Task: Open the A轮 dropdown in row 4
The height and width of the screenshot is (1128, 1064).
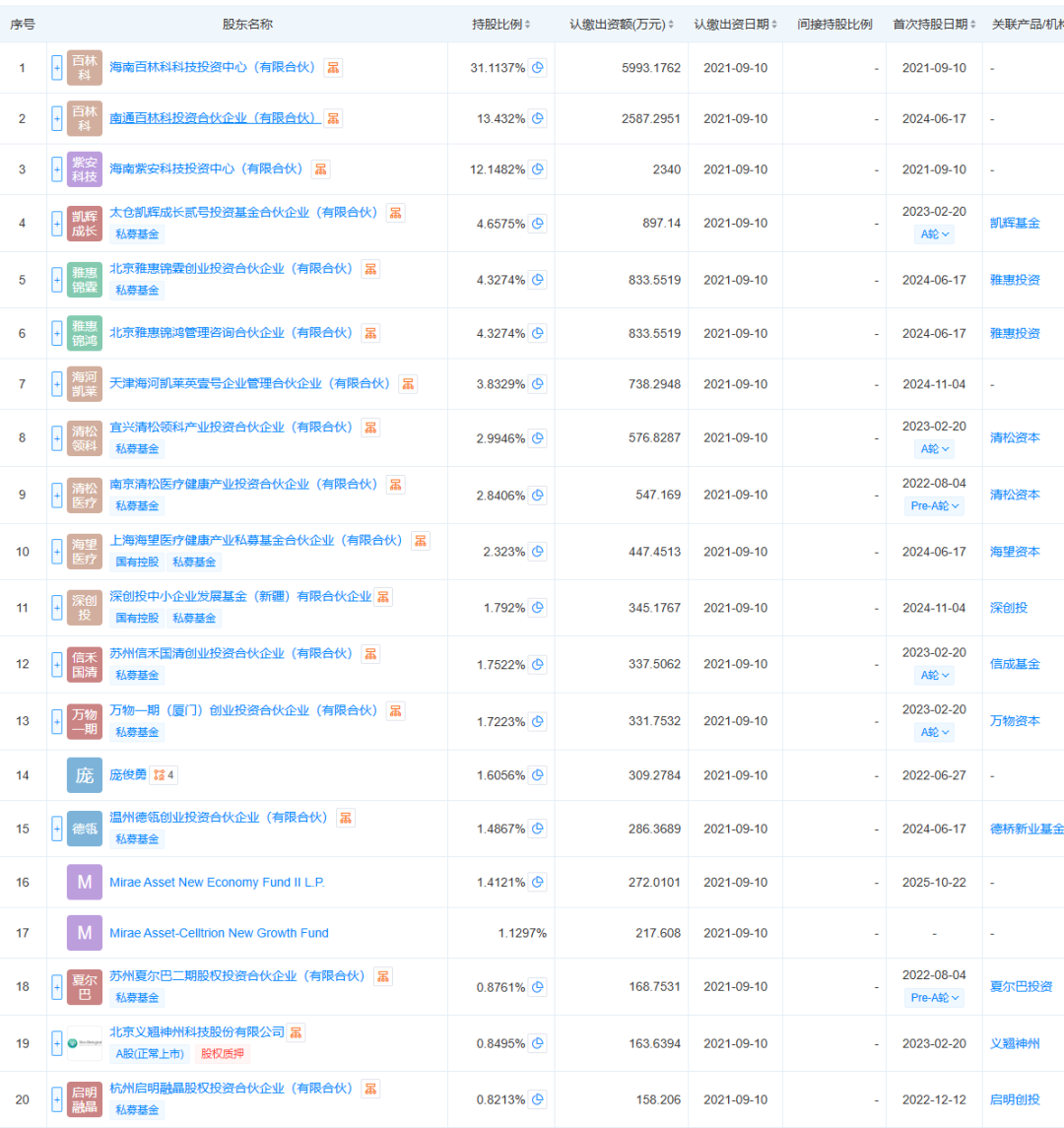Action: (x=935, y=234)
